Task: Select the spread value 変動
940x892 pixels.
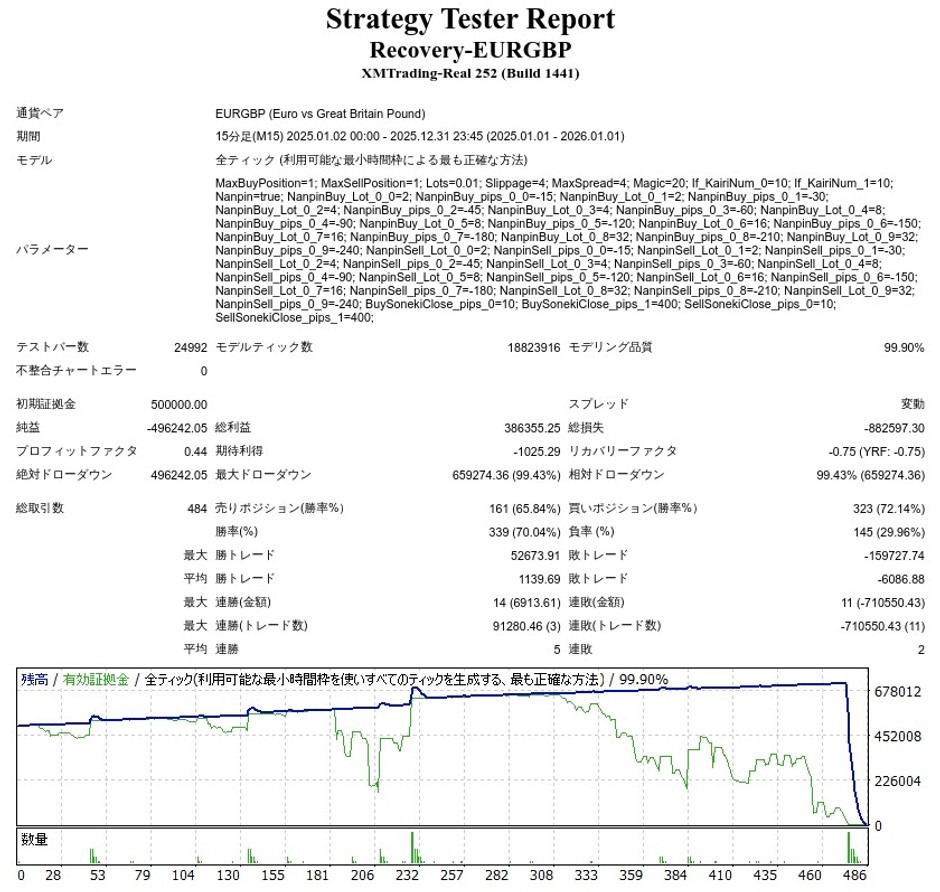Action: 912,404
